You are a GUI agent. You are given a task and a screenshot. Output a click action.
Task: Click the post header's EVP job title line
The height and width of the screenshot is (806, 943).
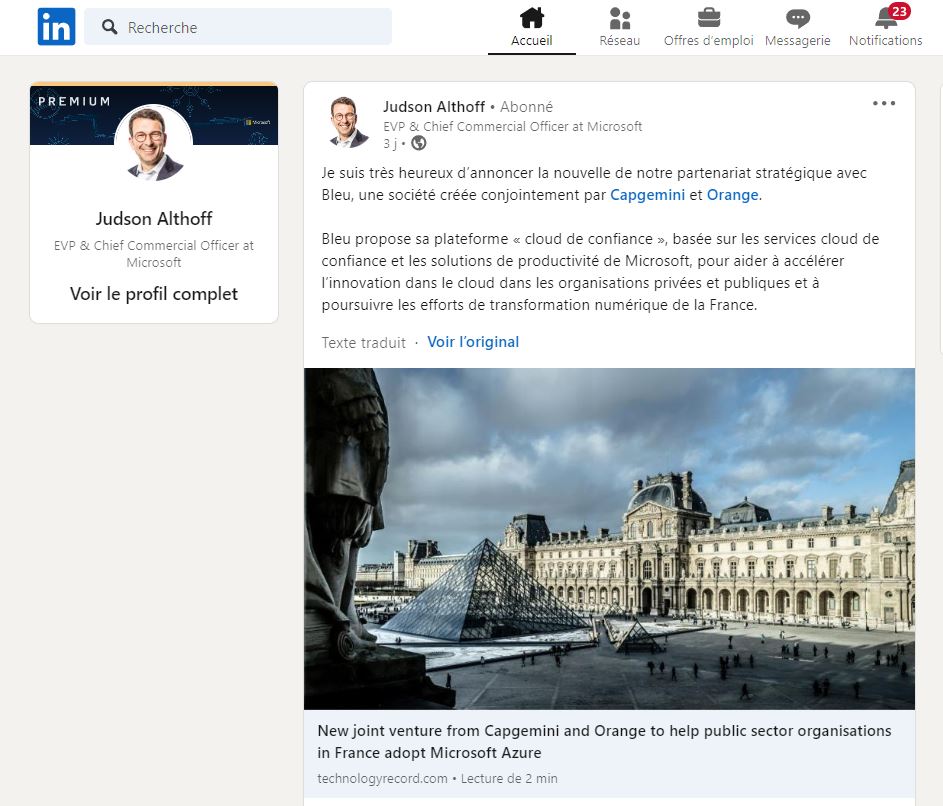tap(512, 126)
